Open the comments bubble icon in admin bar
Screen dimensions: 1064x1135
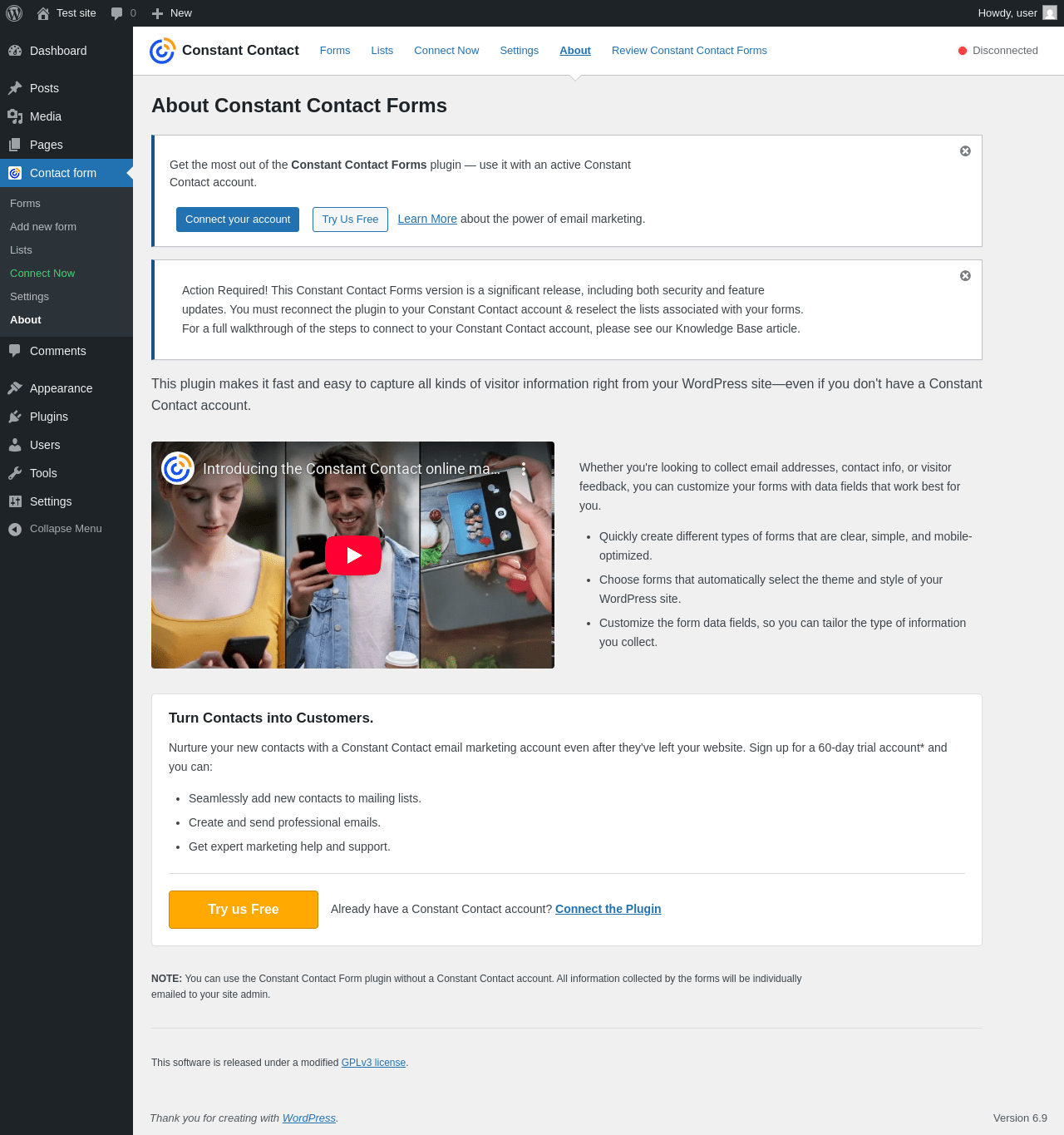pos(117,13)
